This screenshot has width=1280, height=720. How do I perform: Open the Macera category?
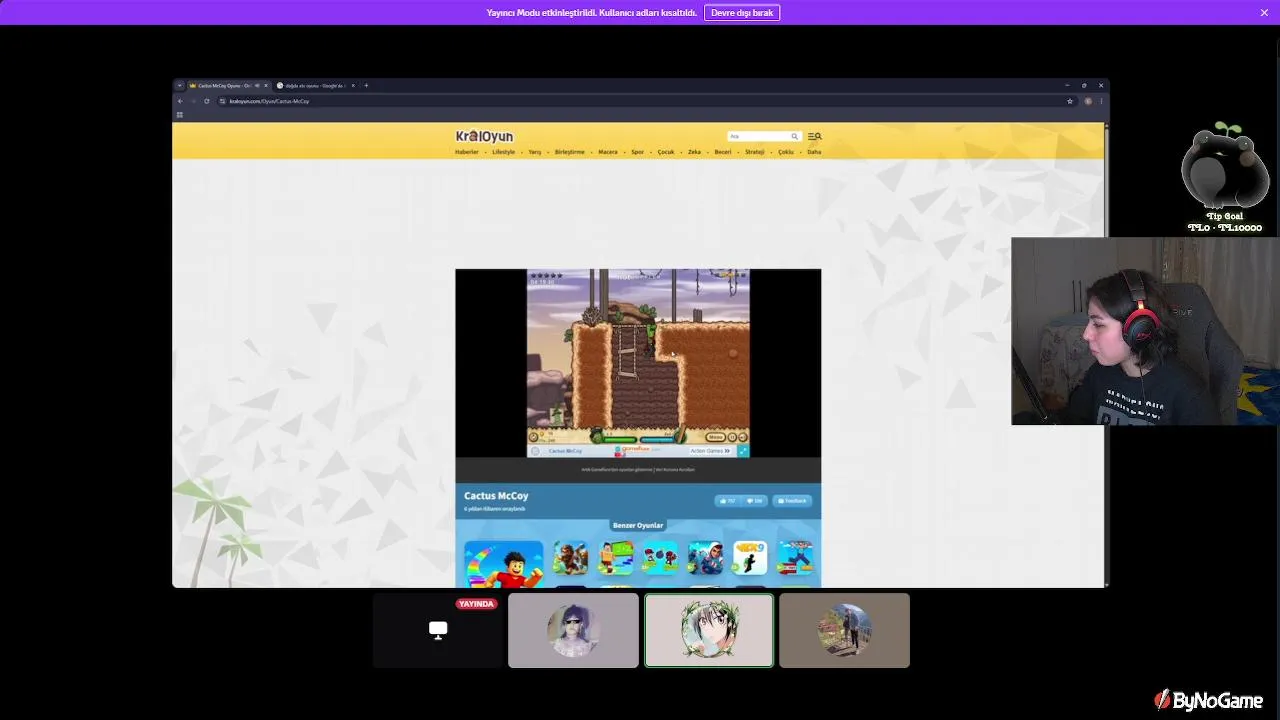click(x=608, y=152)
